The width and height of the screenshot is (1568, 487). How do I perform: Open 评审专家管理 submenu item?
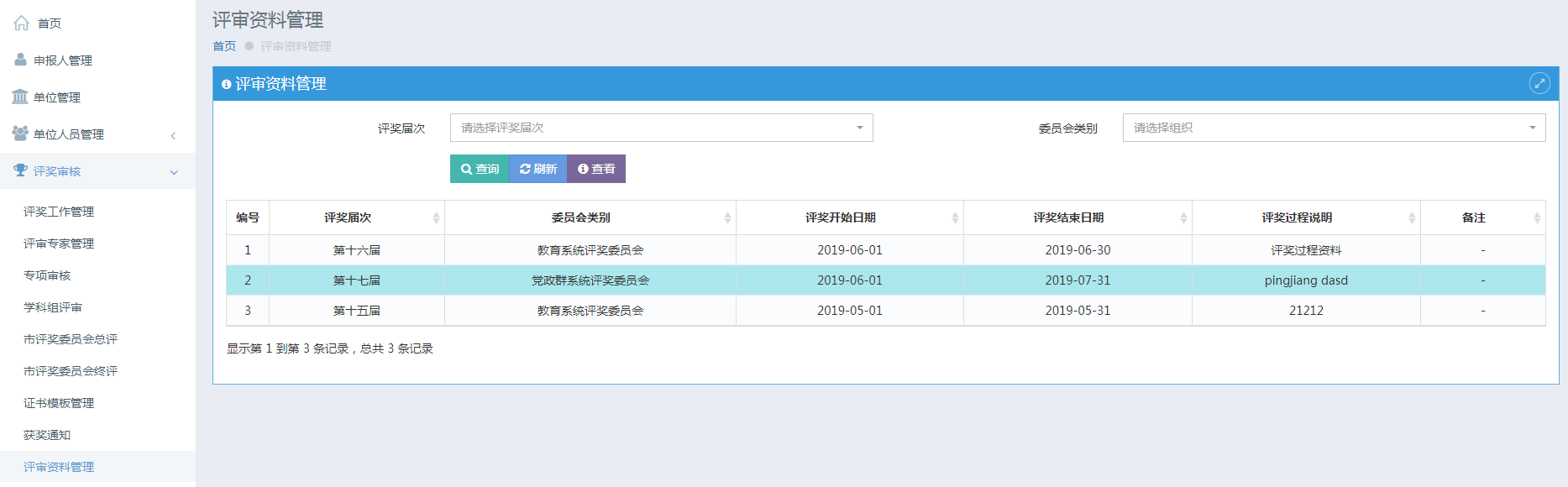click(59, 243)
